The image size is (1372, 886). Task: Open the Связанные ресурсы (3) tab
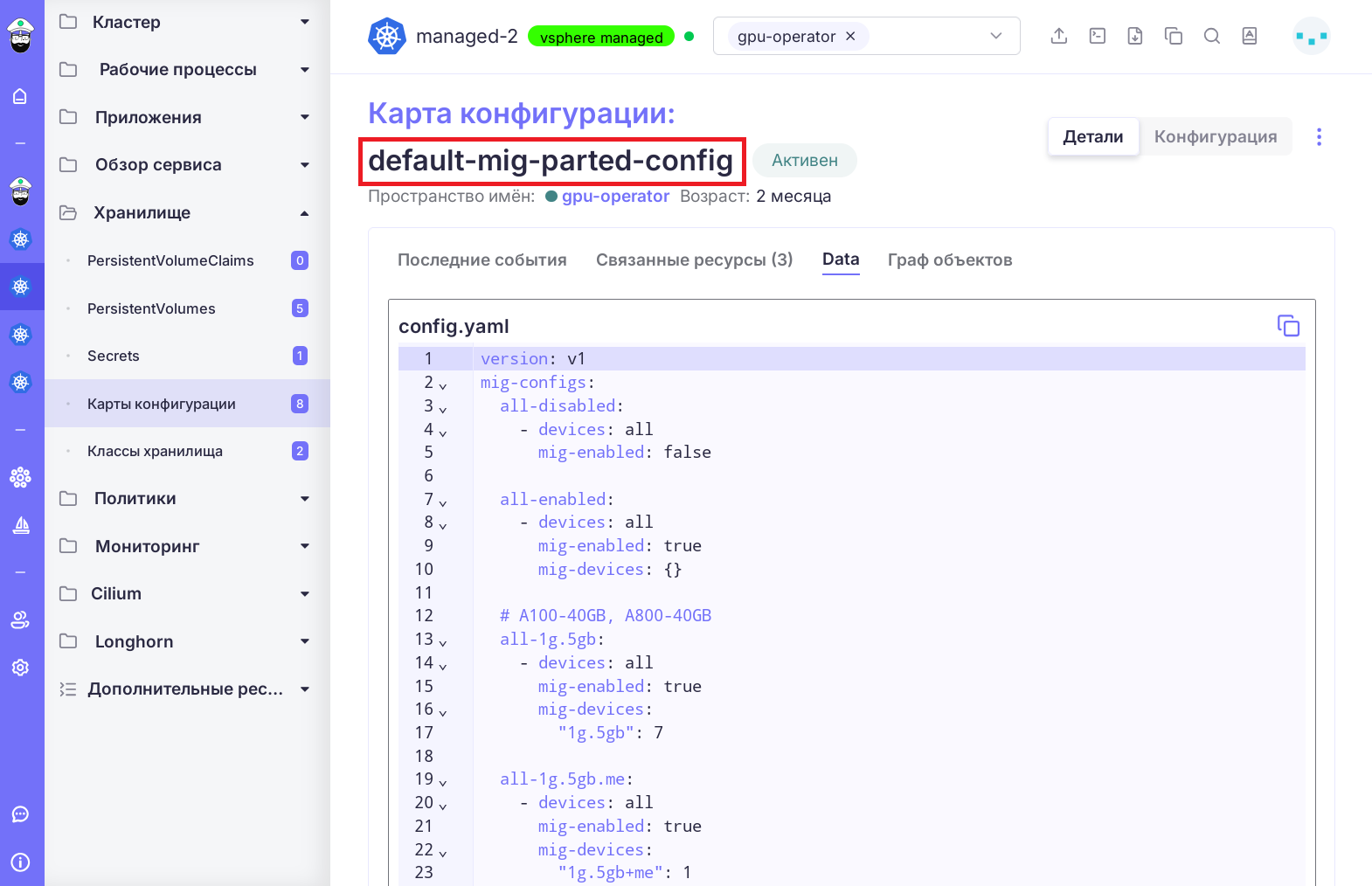(695, 260)
